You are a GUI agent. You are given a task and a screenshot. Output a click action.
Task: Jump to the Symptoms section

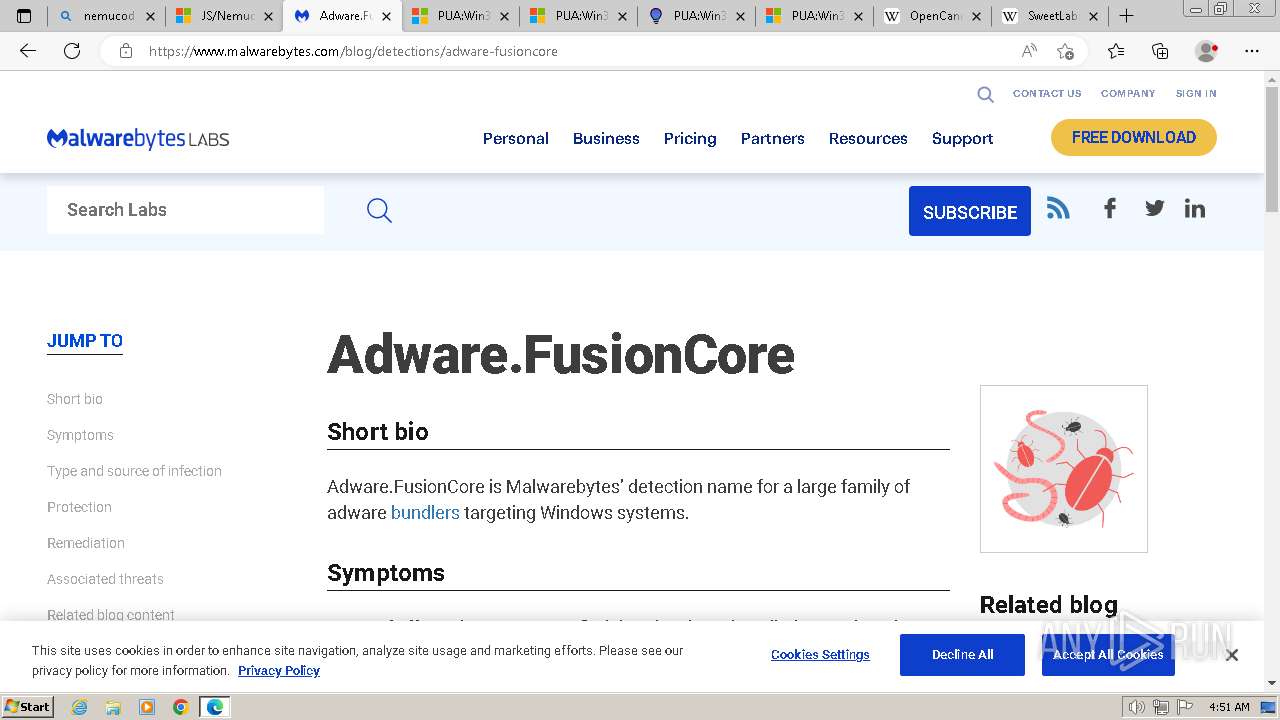(x=80, y=435)
